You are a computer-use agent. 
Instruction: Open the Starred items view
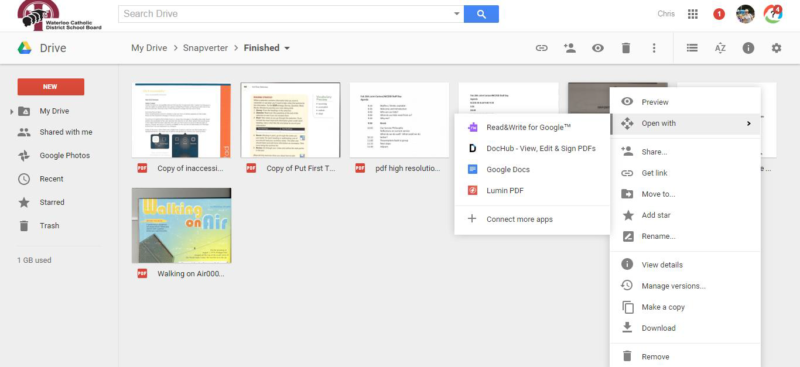(x=52, y=202)
